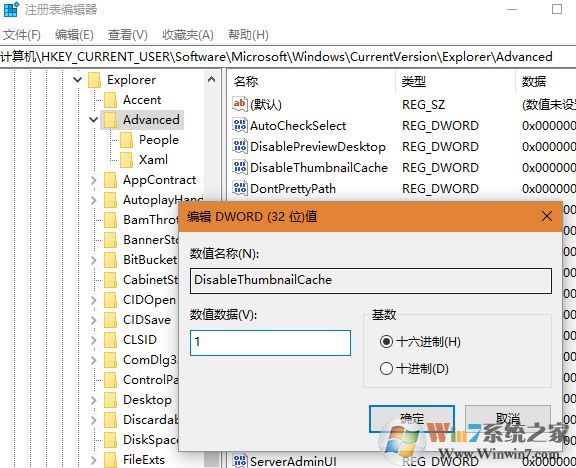Open the 查看(V) menu
The image size is (576, 468).
click(x=127, y=35)
